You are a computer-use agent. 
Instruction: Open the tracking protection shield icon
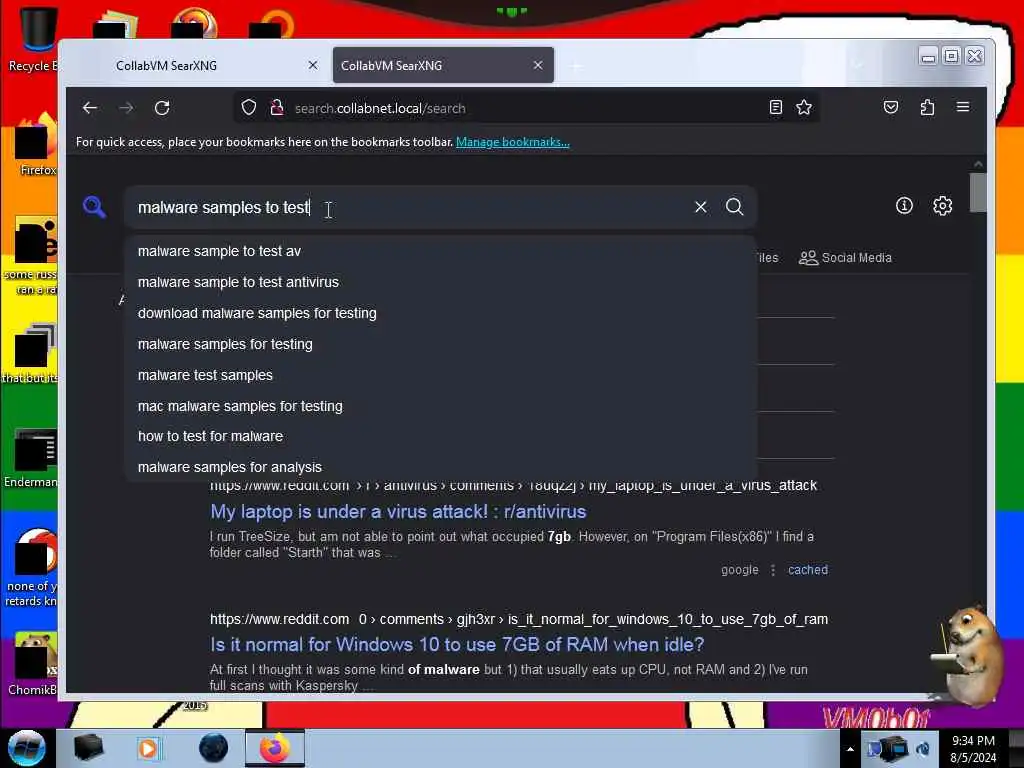click(249, 107)
